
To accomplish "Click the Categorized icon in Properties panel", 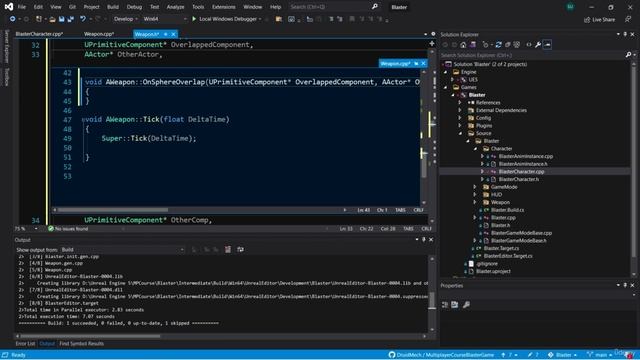I will point(445,304).
